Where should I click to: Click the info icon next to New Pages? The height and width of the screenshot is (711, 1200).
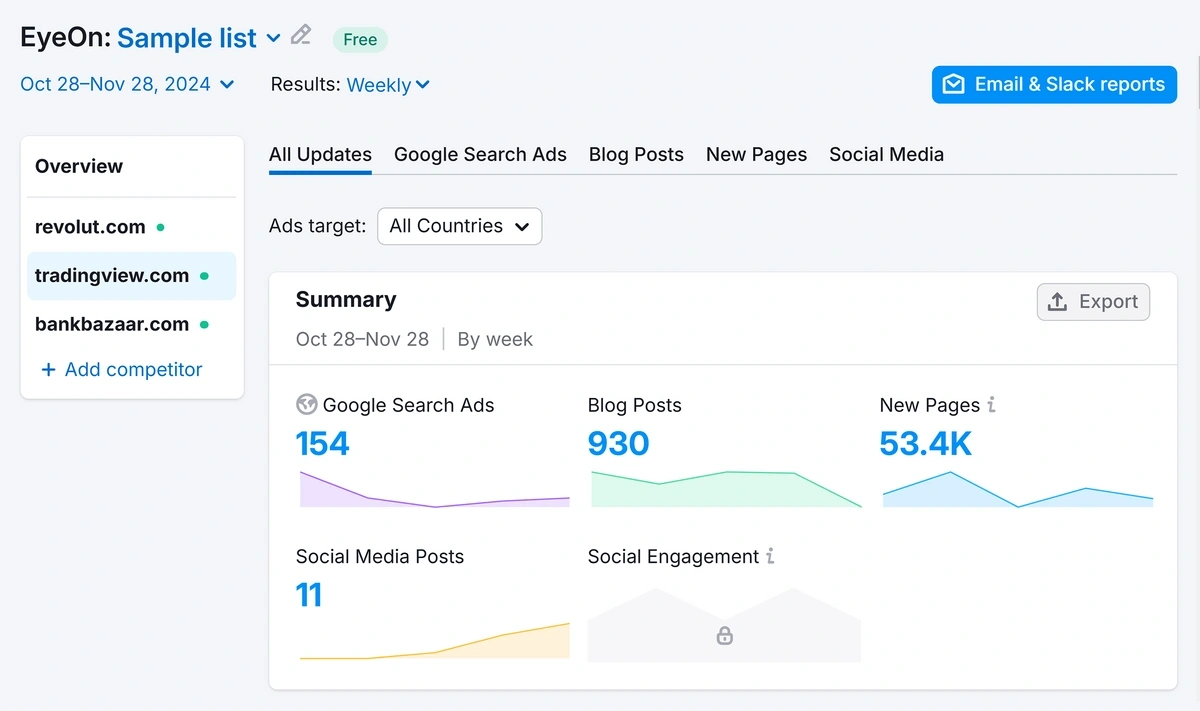tap(990, 404)
